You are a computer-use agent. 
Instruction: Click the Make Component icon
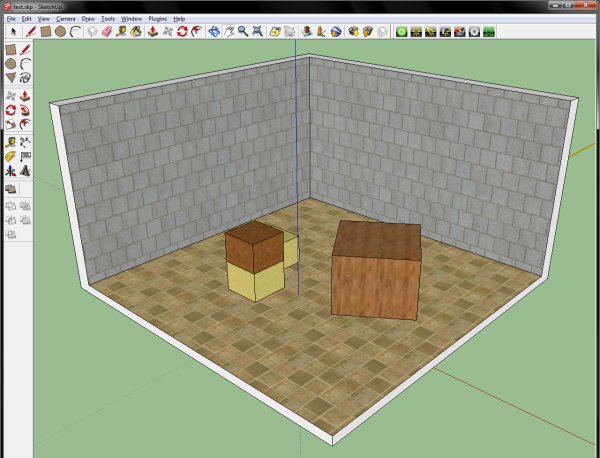point(92,32)
